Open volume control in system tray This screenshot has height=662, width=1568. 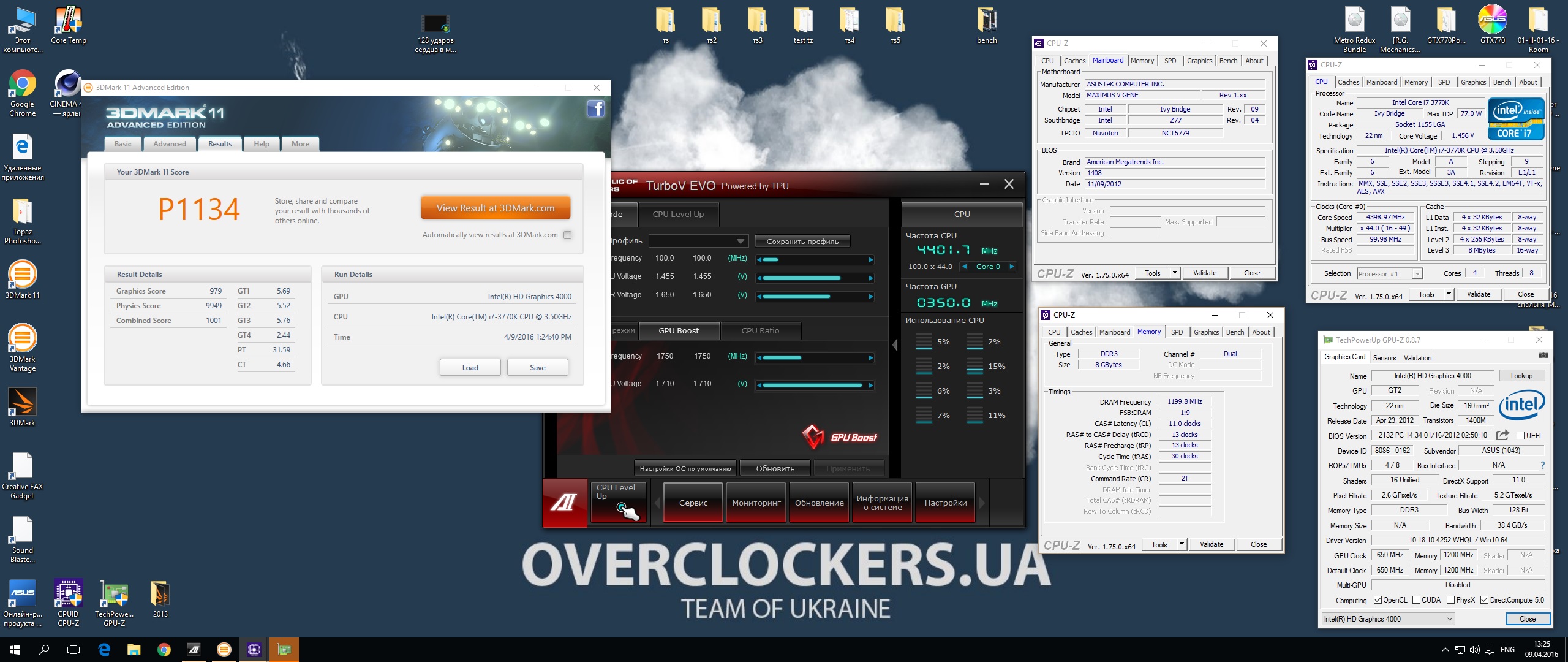coord(1474,650)
